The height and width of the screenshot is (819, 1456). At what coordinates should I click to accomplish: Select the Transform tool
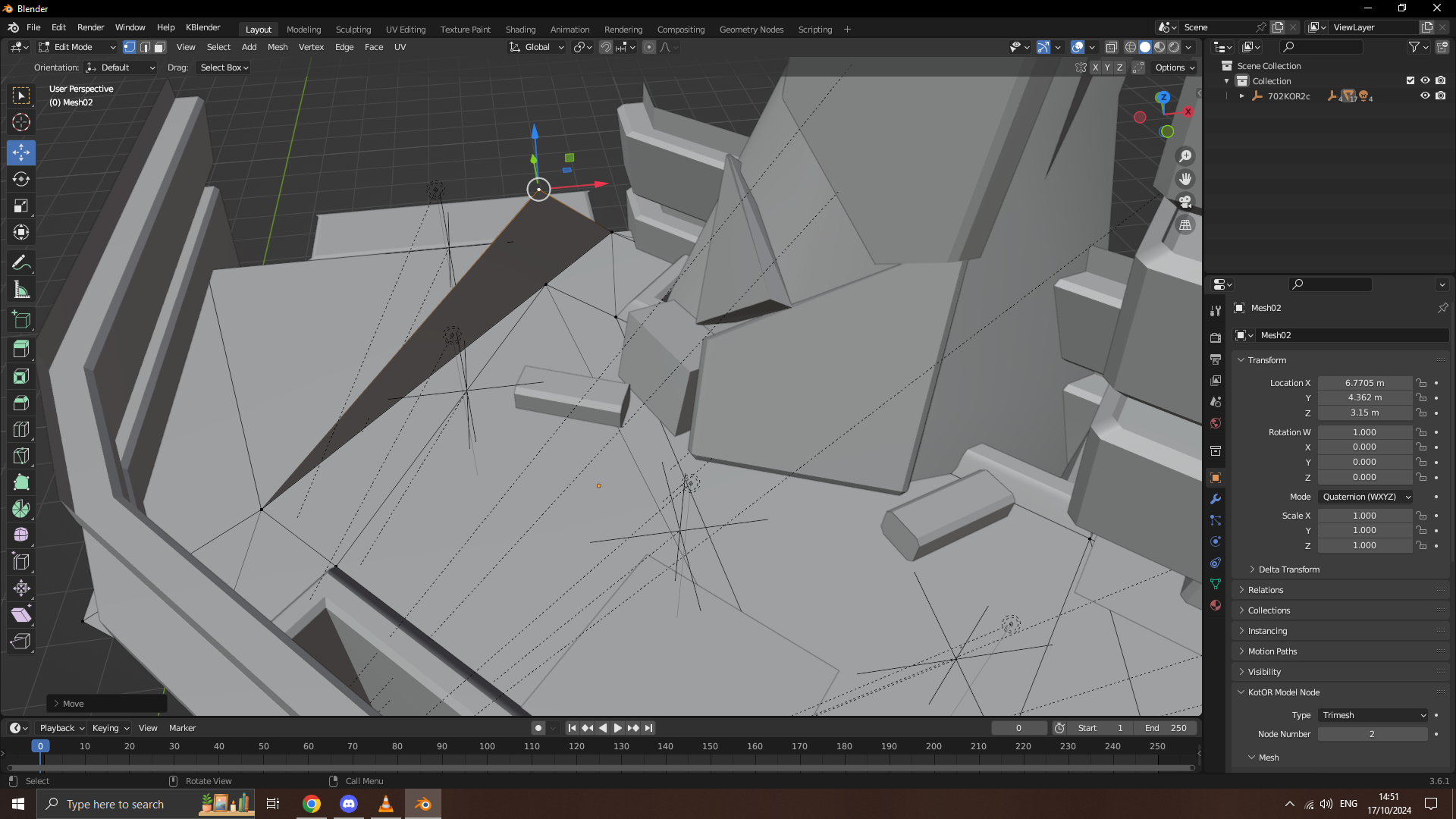21,232
